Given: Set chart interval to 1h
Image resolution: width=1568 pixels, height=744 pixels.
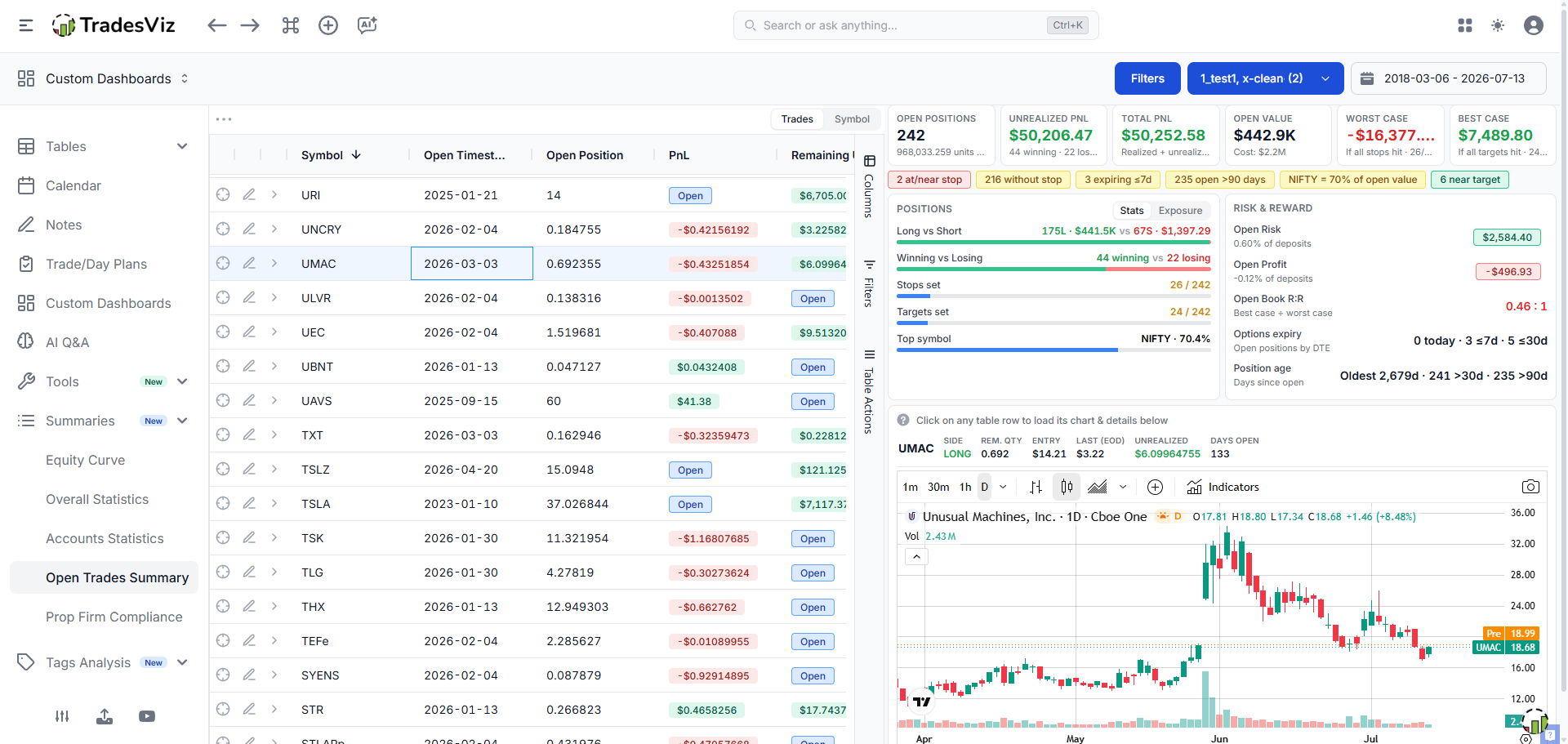Looking at the screenshot, I should pyautogui.click(x=965, y=487).
